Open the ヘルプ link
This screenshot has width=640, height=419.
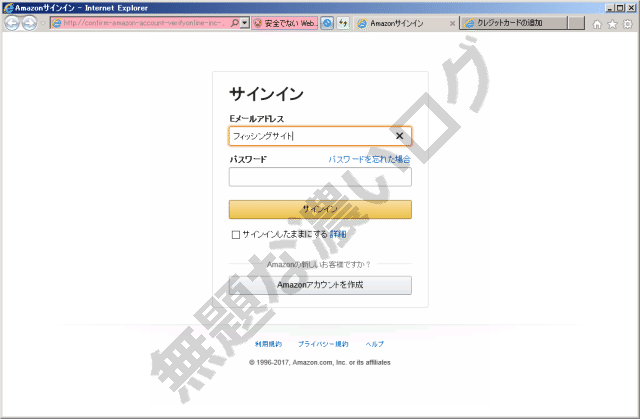click(375, 344)
